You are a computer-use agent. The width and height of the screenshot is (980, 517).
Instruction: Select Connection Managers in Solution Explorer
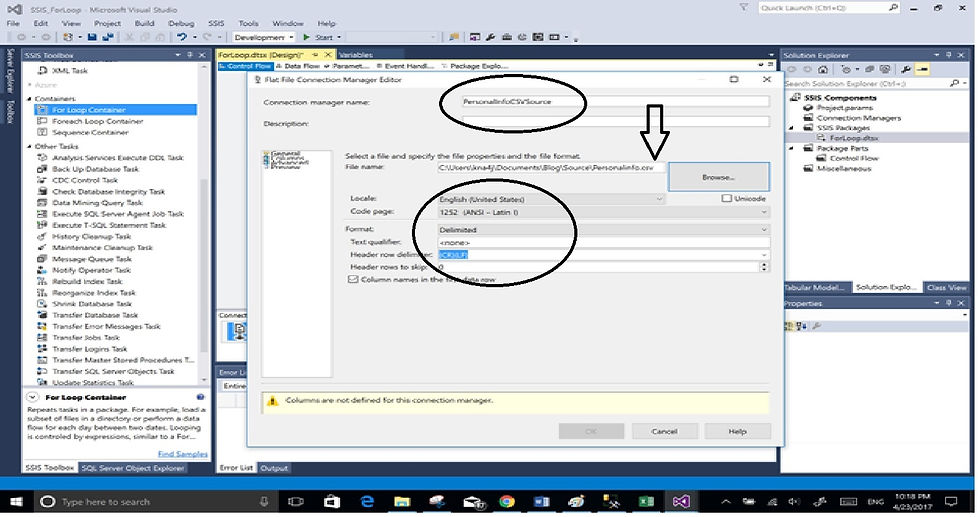pyautogui.click(x=853, y=118)
